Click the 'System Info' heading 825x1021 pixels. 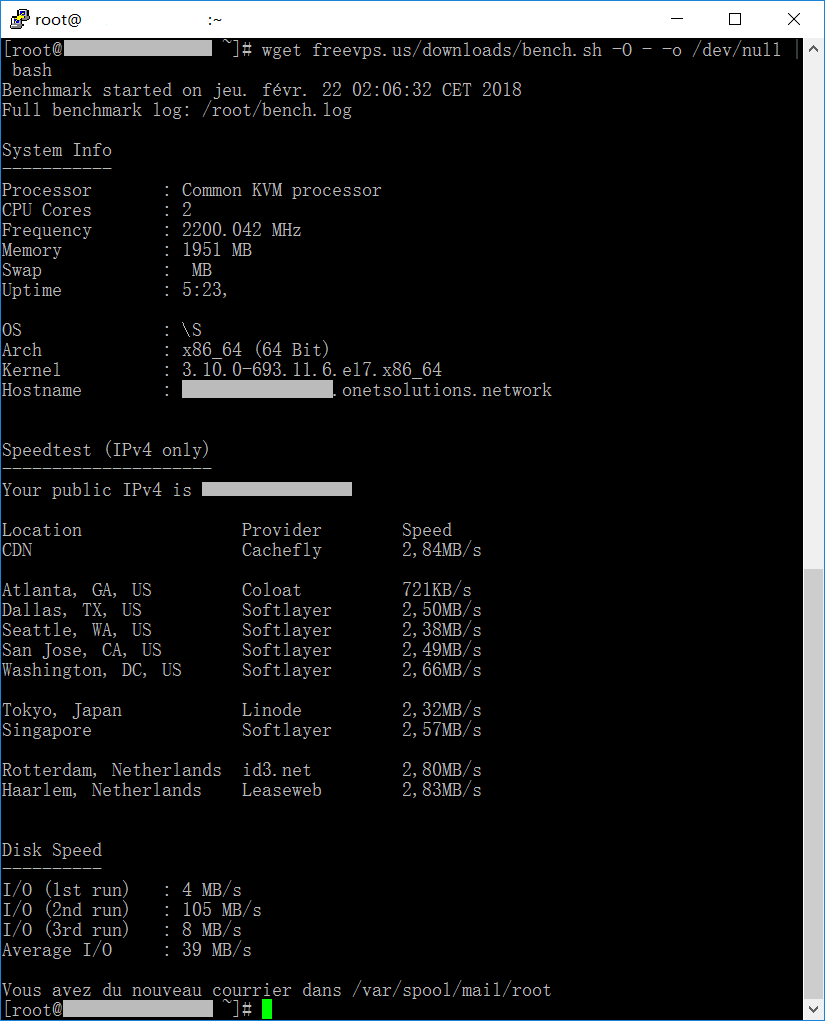click(57, 150)
